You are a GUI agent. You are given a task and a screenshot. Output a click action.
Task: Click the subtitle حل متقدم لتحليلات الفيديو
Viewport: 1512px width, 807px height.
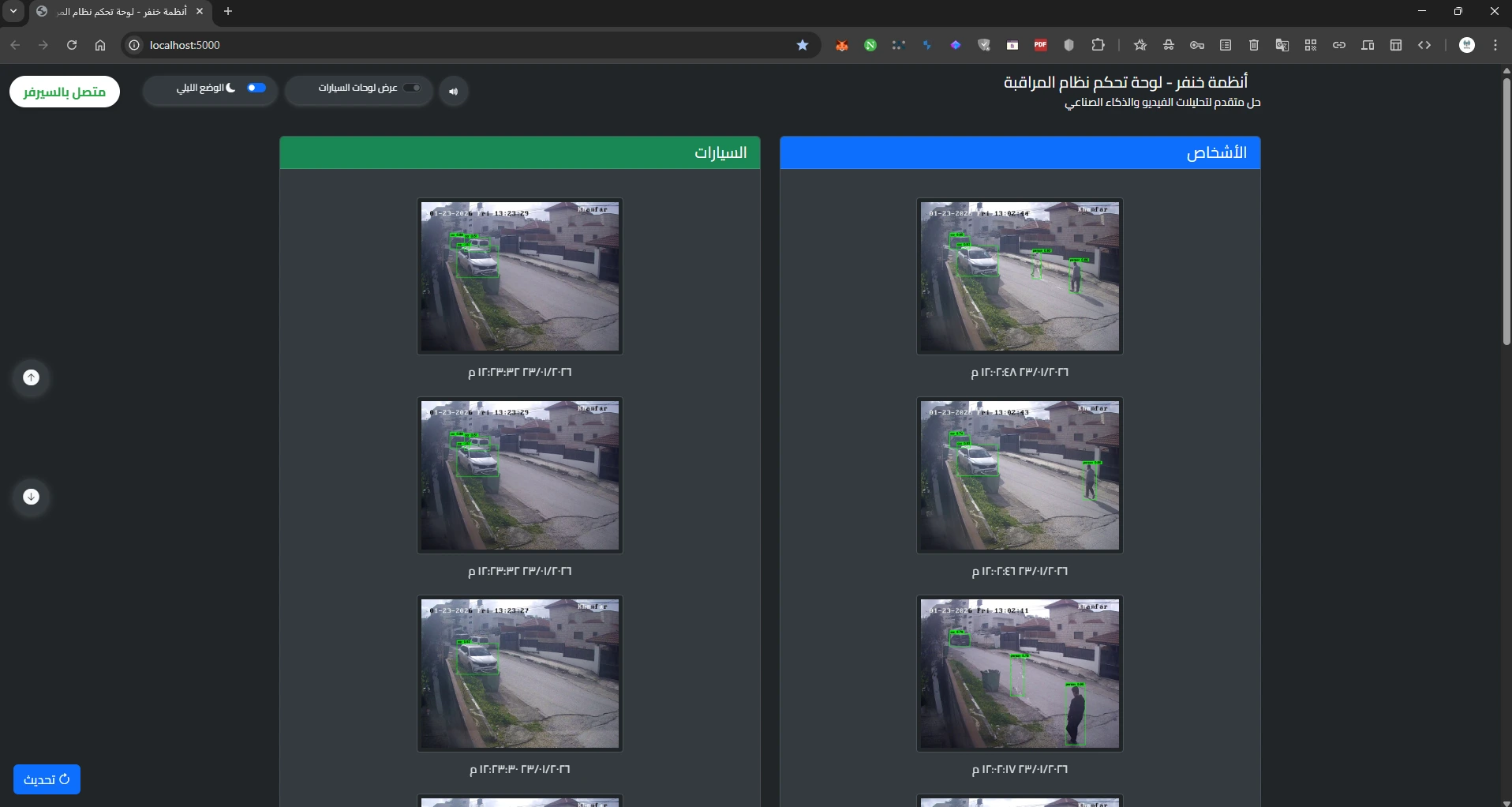(x=1163, y=103)
